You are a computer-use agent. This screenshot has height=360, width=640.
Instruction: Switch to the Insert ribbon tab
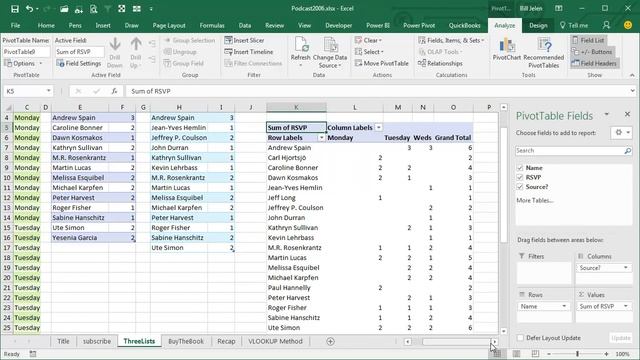point(103,25)
